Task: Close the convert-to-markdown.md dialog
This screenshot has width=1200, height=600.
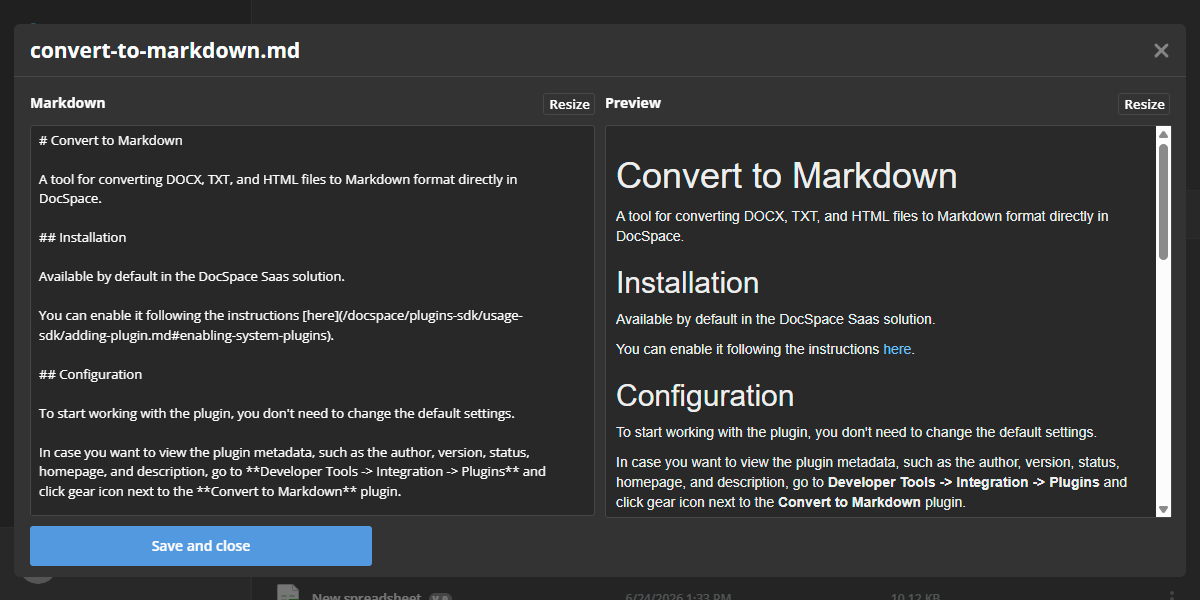Action: coord(1161,50)
